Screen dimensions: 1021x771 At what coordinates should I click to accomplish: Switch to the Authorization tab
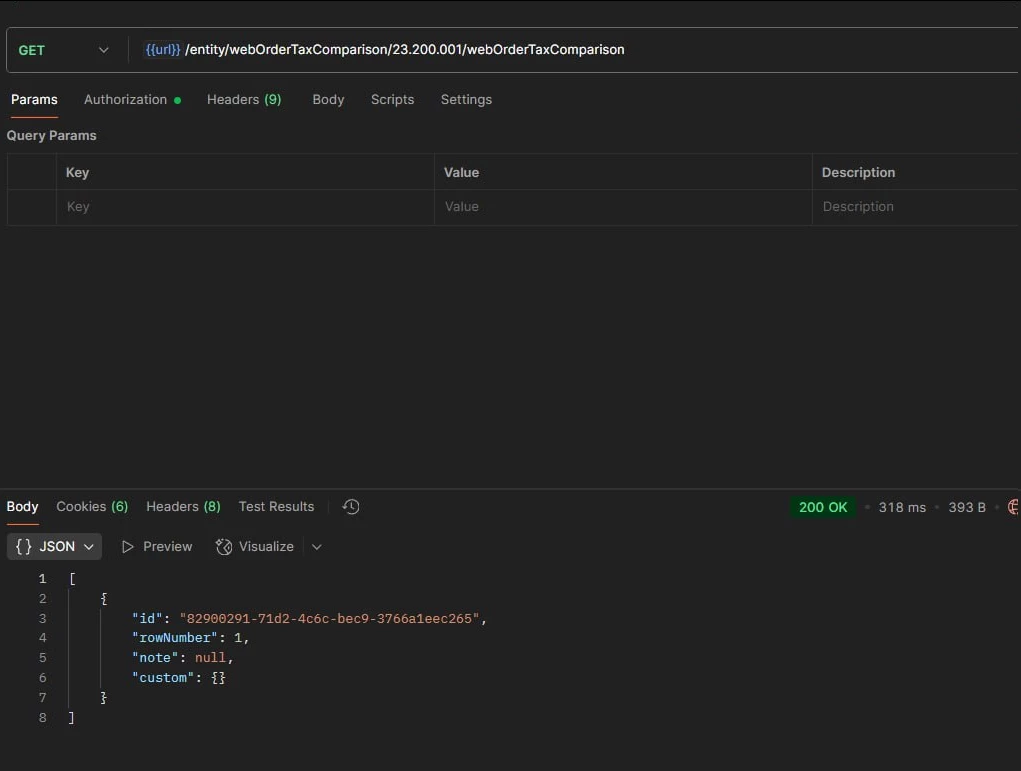124,99
